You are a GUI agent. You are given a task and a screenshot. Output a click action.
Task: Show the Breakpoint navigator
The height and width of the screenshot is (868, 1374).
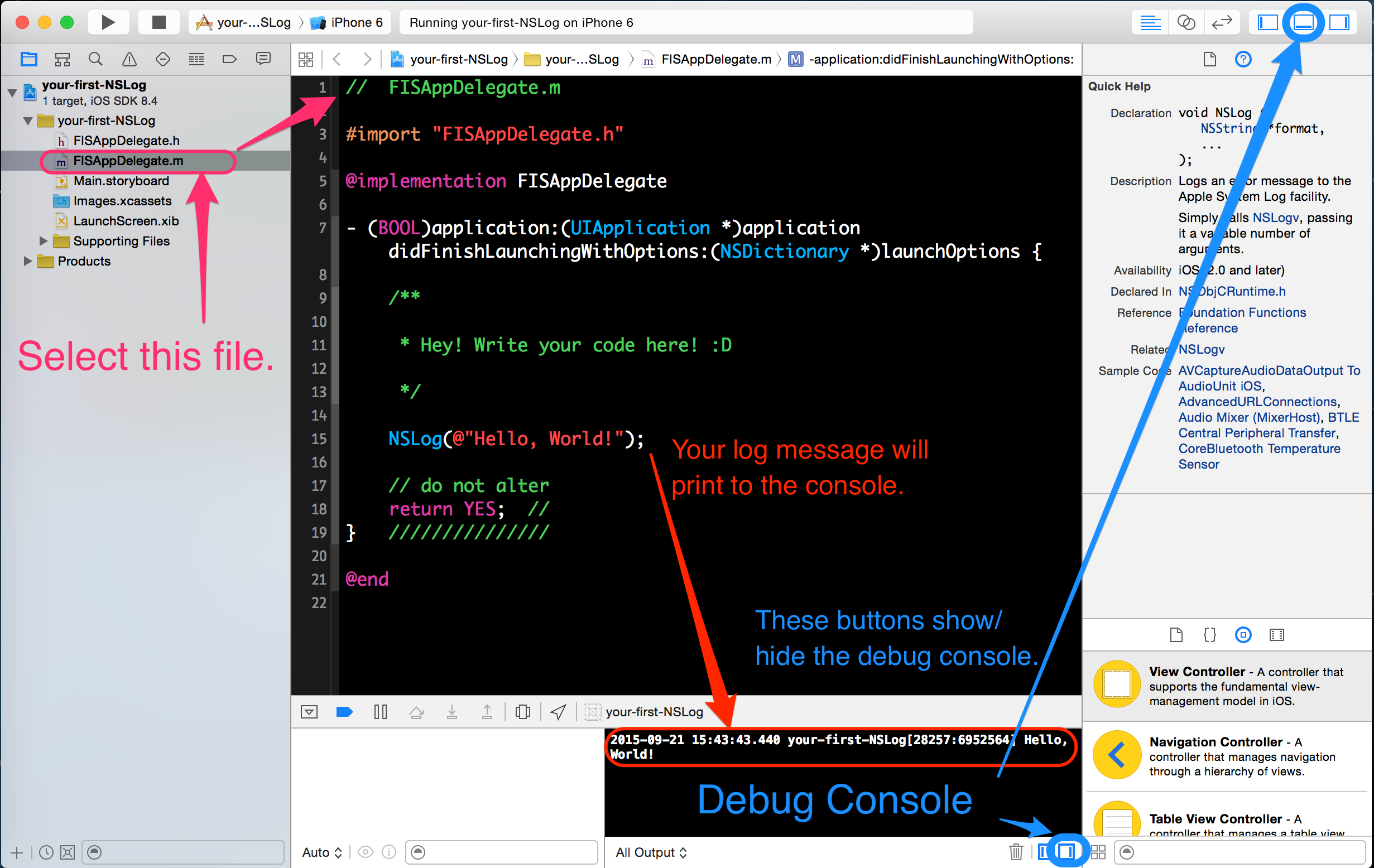click(x=229, y=59)
